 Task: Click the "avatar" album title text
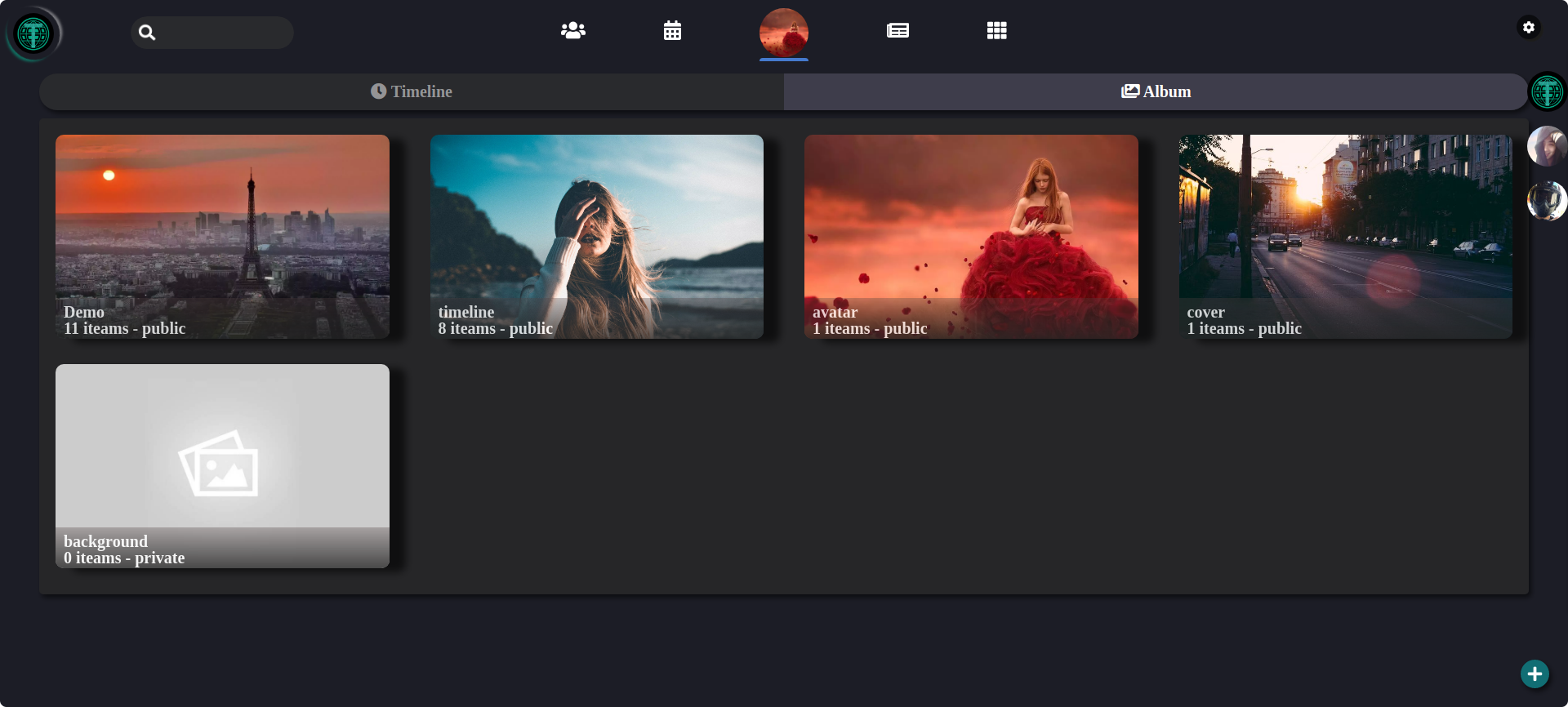point(835,312)
